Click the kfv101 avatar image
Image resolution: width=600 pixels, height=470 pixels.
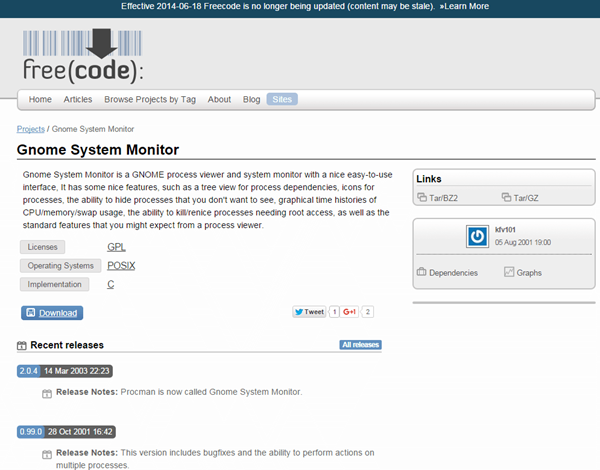[x=477, y=237]
